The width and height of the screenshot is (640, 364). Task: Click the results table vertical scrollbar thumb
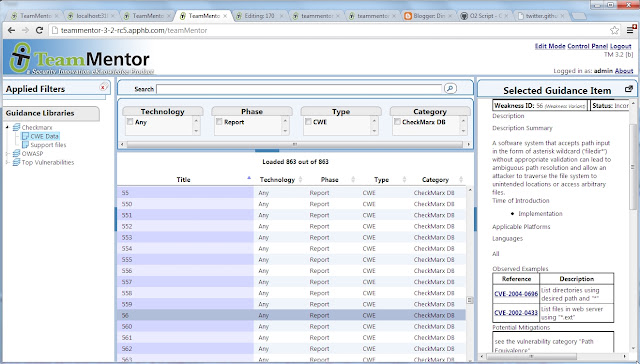pos(470,300)
